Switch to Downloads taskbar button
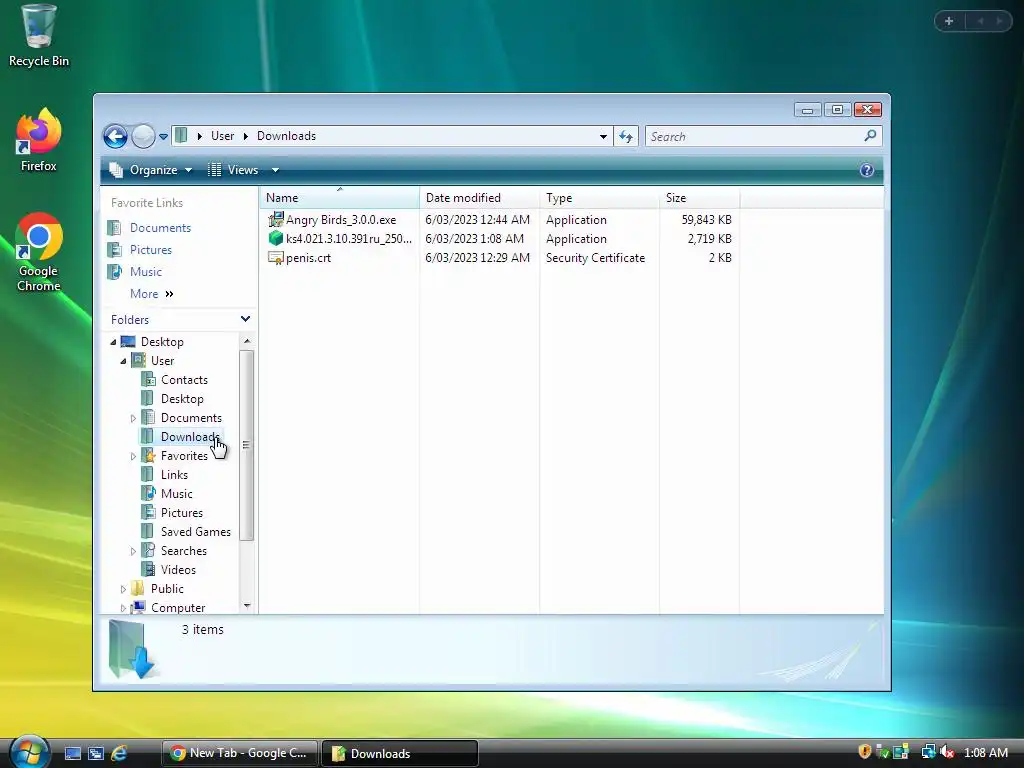Screen dimensions: 1024x768 [400, 754]
